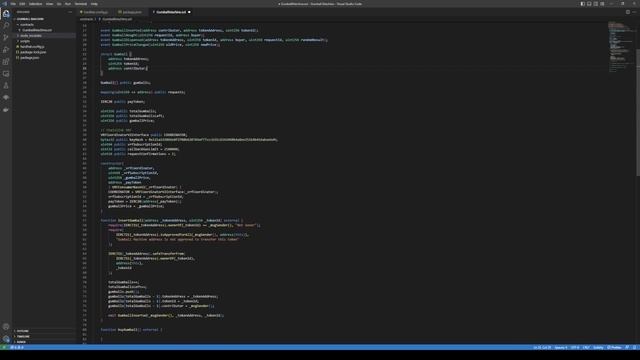Click the editor vertical scrollbar
The height and width of the screenshot is (360, 640).
[x=638, y=114]
